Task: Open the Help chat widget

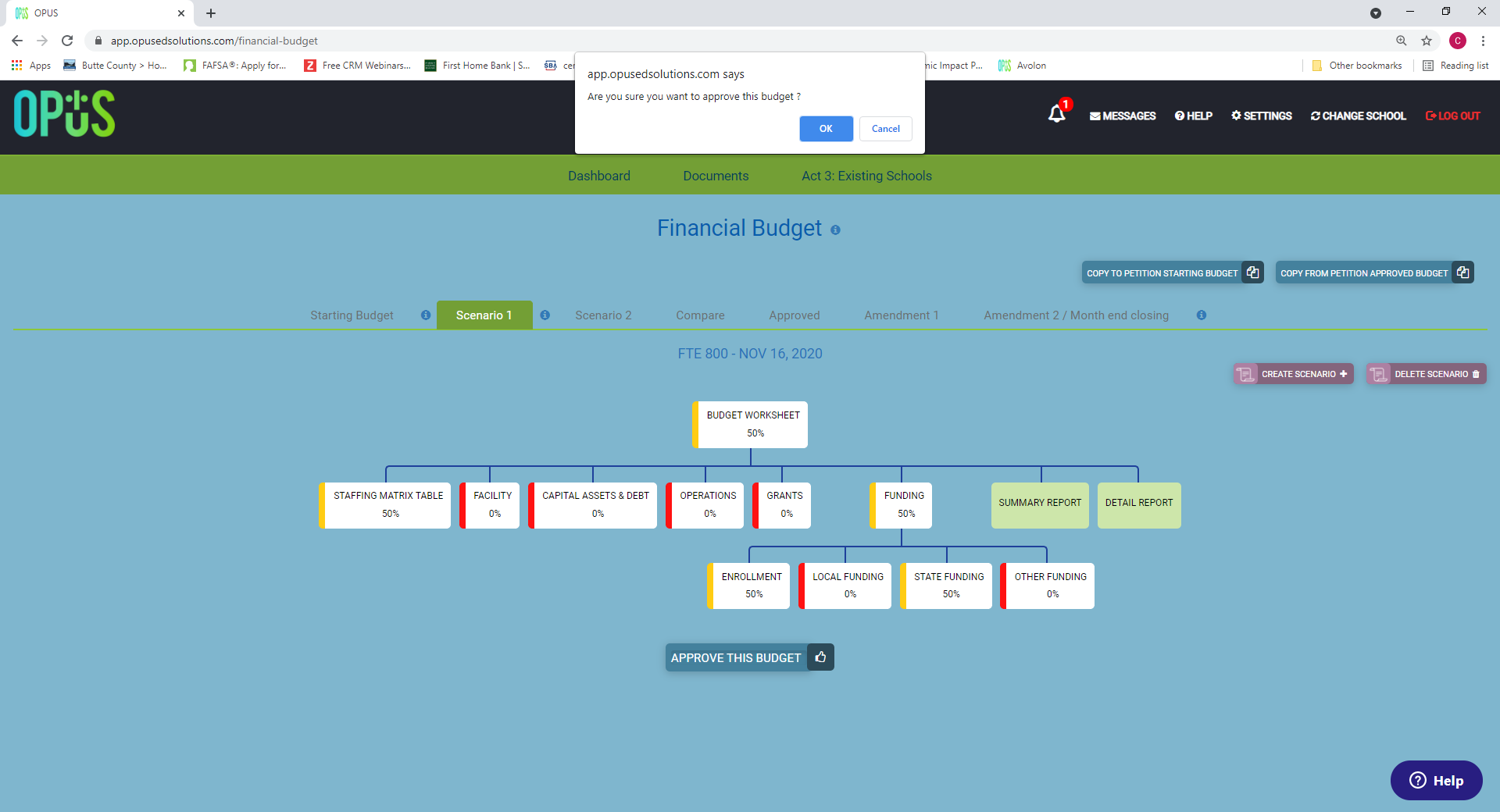Action: (1436, 780)
